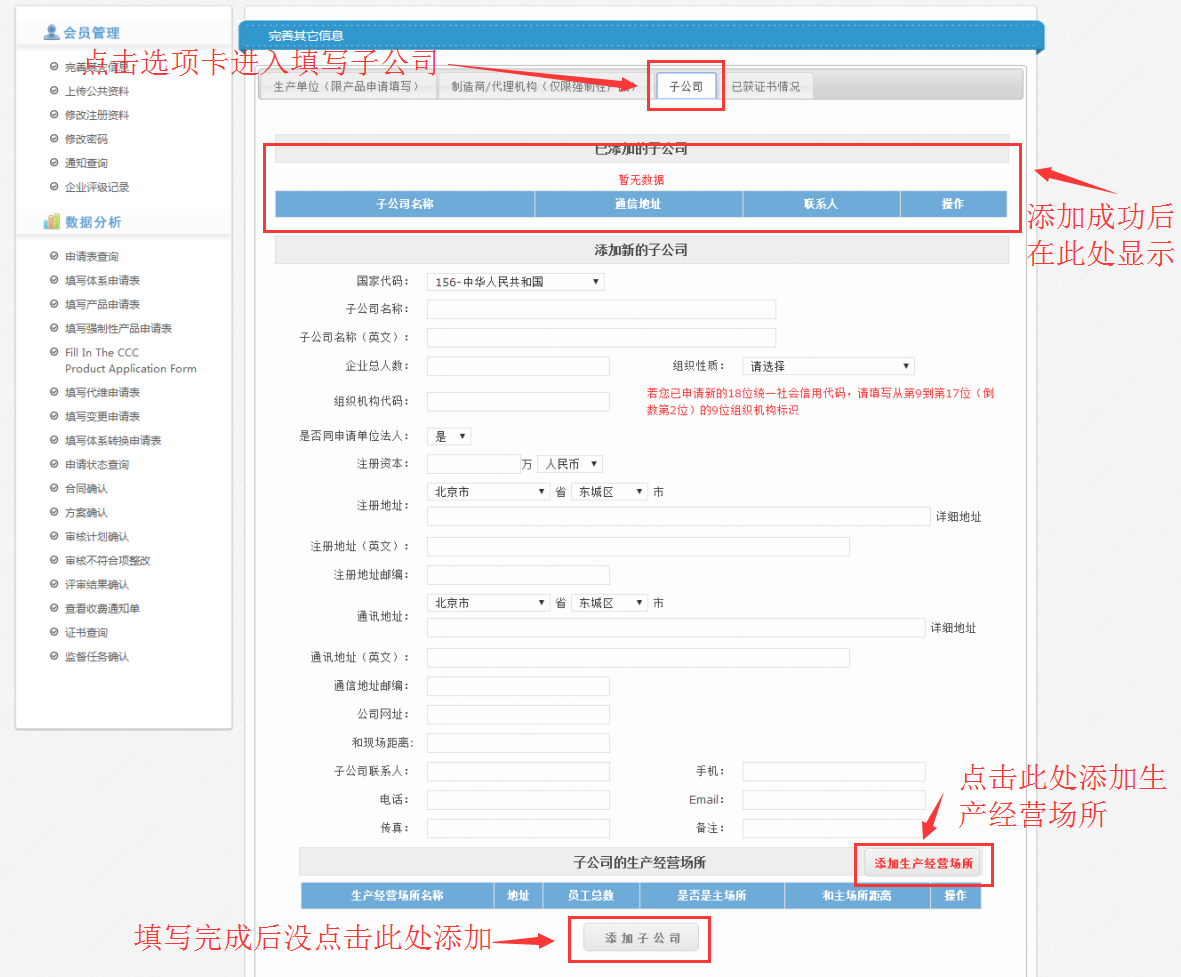Click the 会员管理 user icon
This screenshot has height=977, width=1181.
51,33
